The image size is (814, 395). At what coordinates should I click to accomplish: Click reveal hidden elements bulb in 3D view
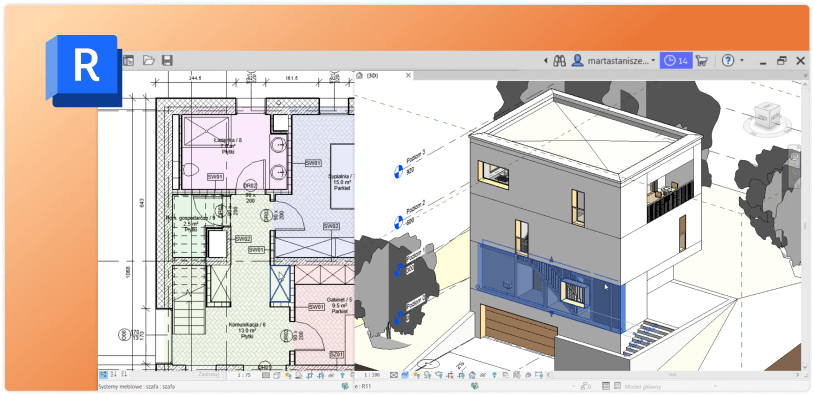(494, 375)
